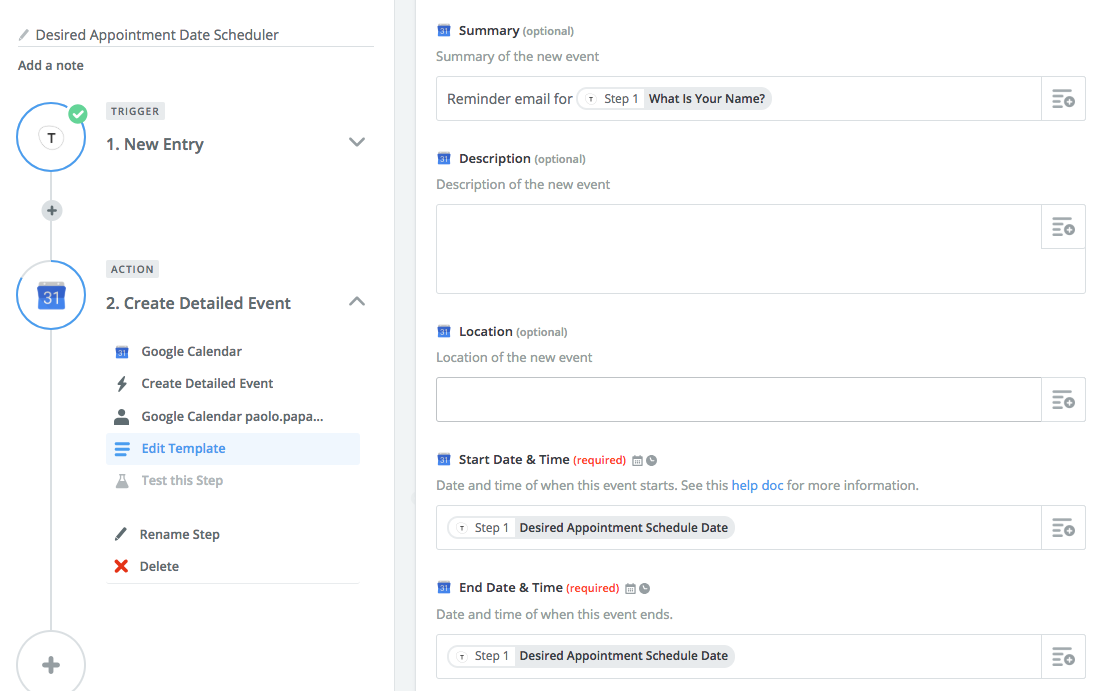Open the insert-field icon beside the Summary box
This screenshot has height=691, width=1100.
coord(1063,98)
